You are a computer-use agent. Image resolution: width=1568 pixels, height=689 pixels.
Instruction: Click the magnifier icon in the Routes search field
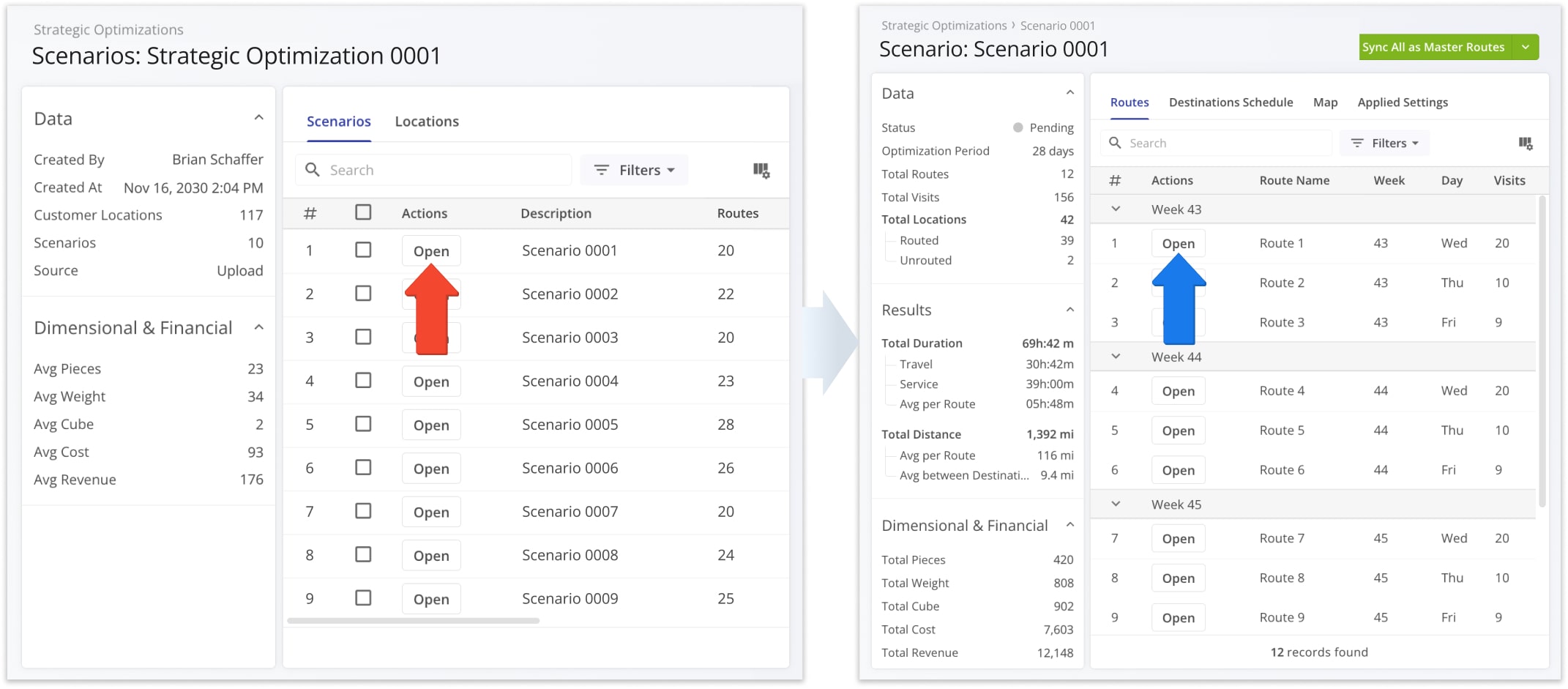1116,143
